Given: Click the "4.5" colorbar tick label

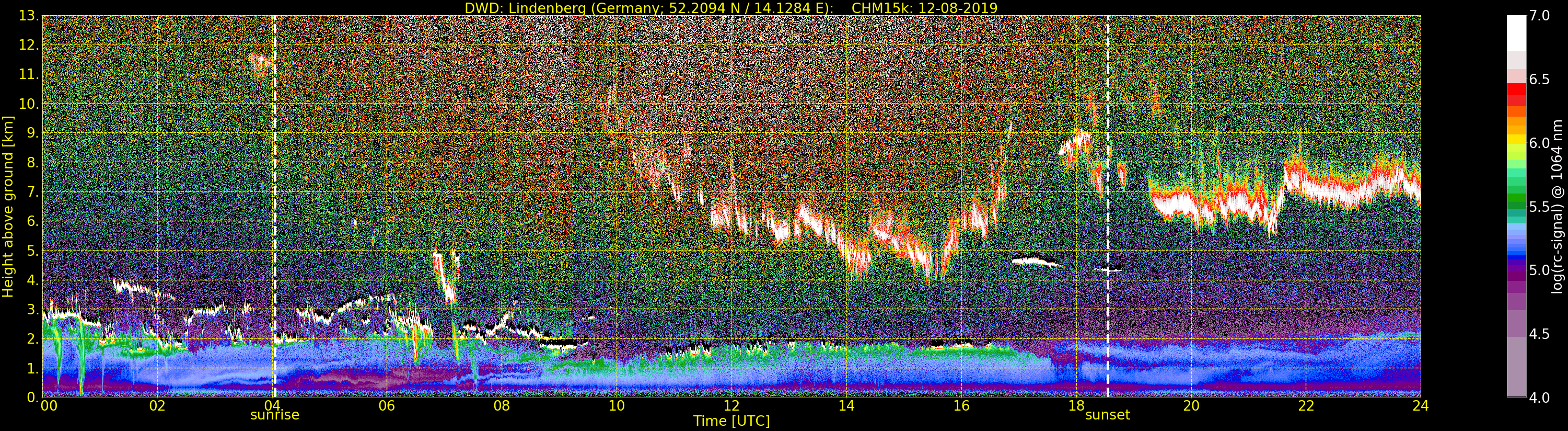Looking at the screenshot, I should [x=1539, y=334].
